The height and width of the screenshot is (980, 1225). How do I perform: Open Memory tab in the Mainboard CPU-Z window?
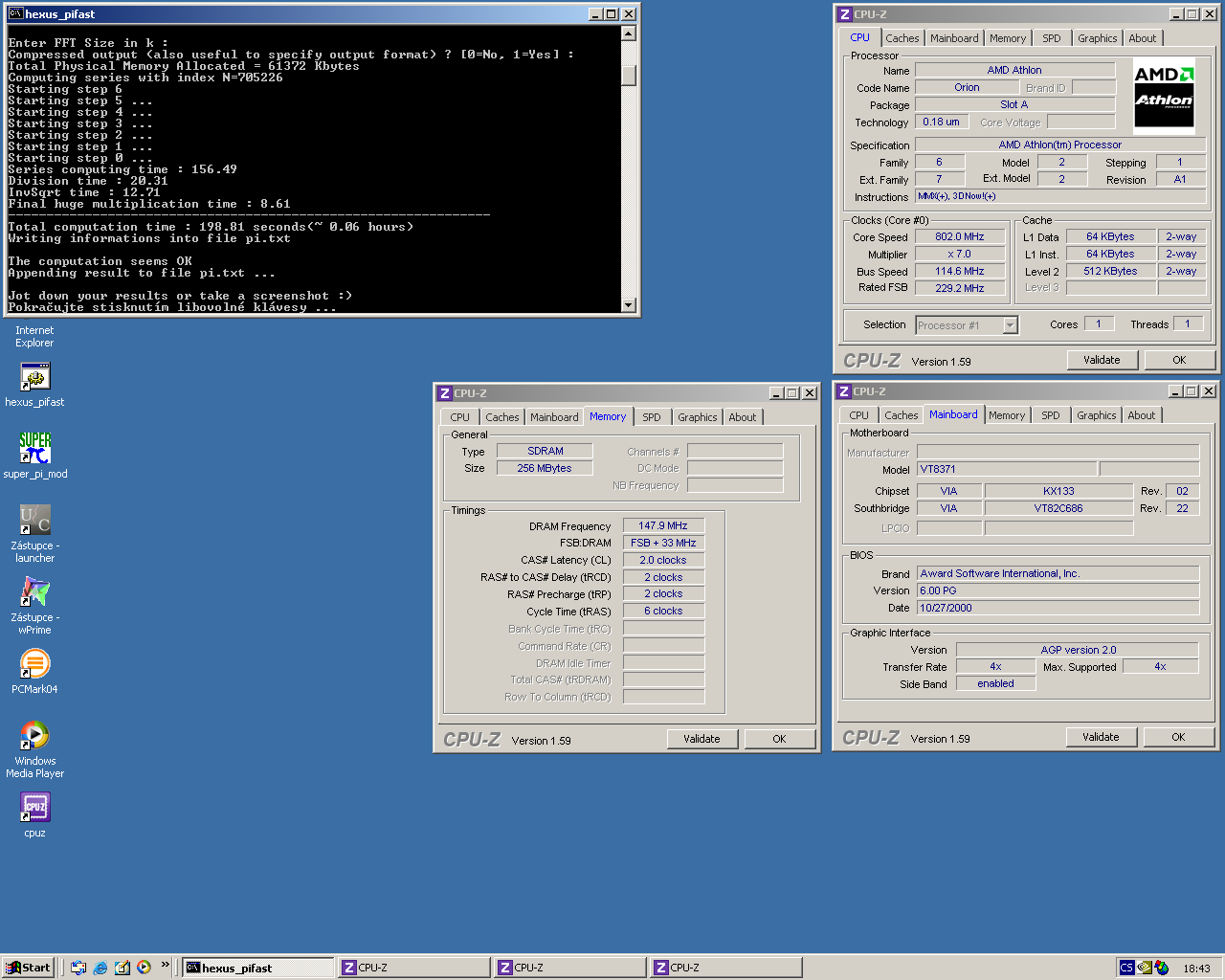[1007, 415]
